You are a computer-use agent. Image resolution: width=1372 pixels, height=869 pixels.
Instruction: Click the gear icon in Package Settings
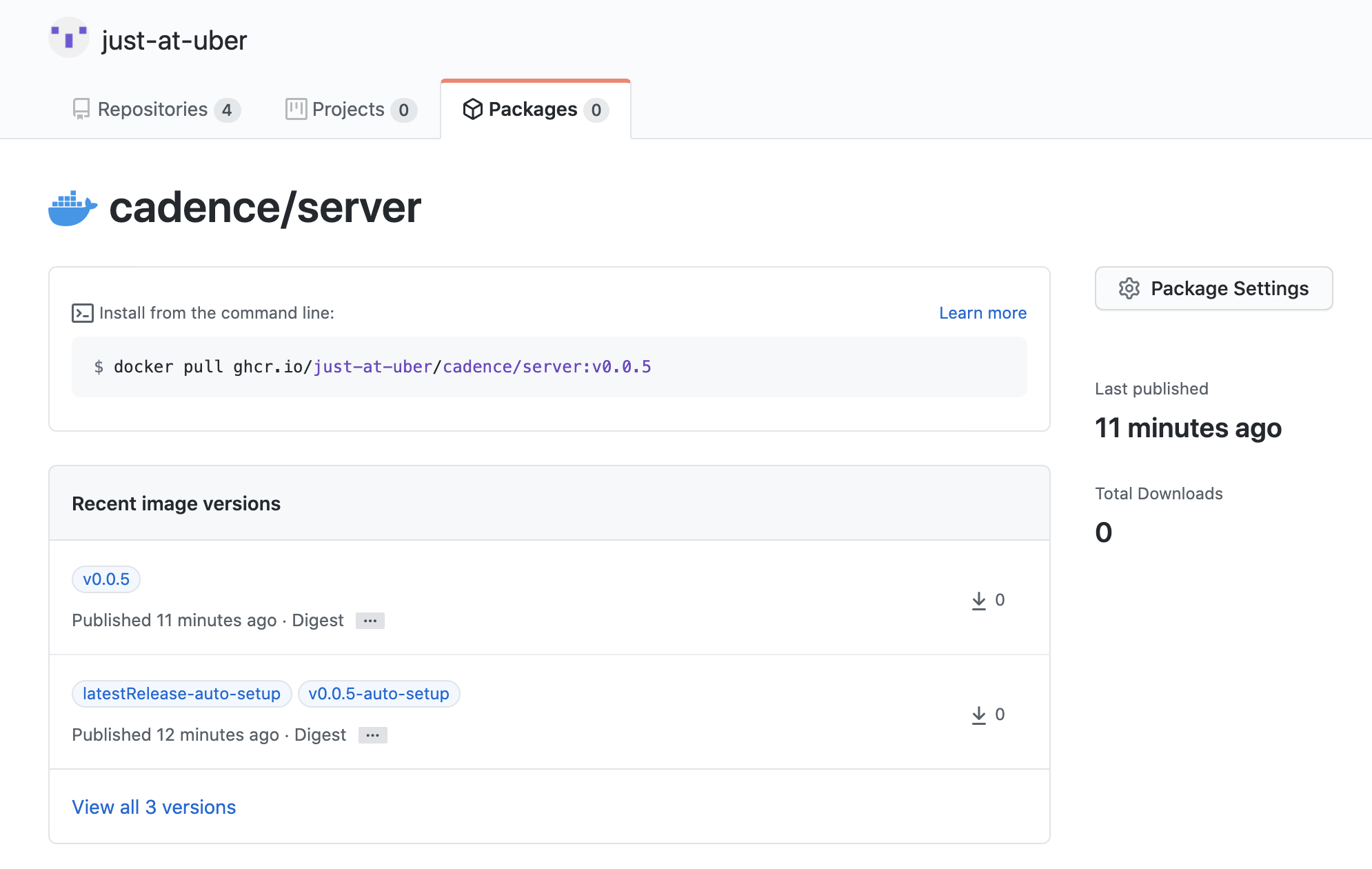(1129, 288)
